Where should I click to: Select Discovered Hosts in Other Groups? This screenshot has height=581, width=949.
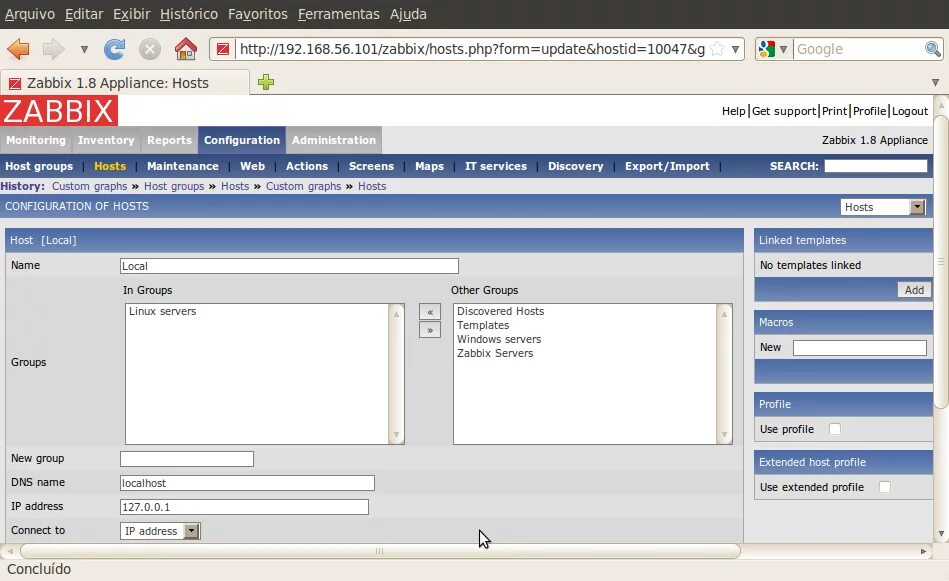tap(501, 311)
